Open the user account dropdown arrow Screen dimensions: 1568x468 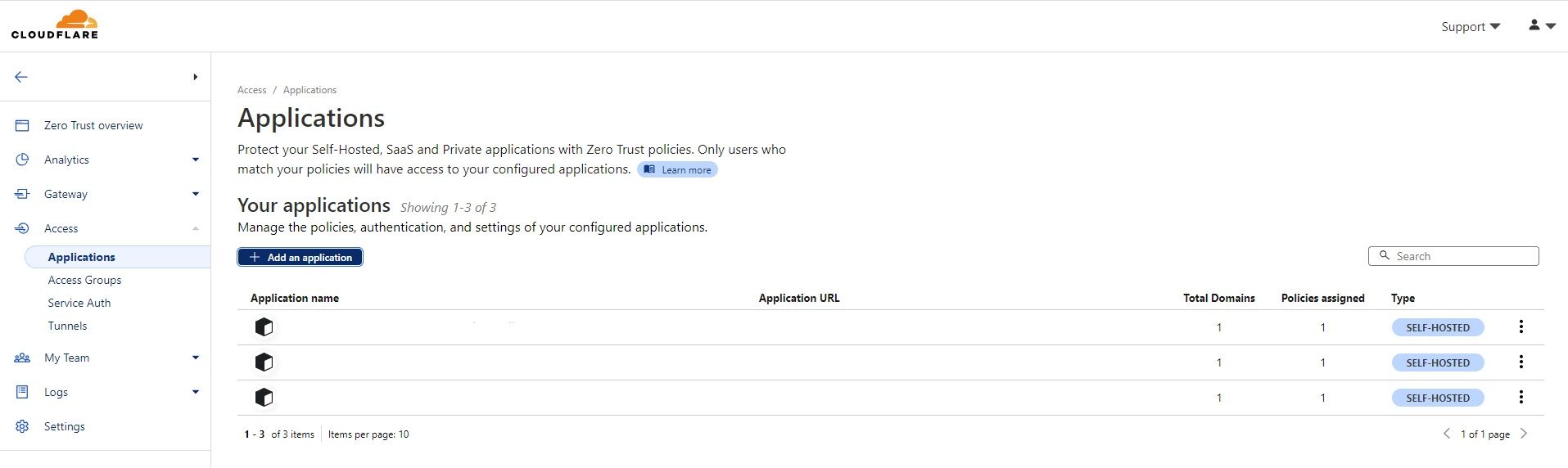(1550, 26)
